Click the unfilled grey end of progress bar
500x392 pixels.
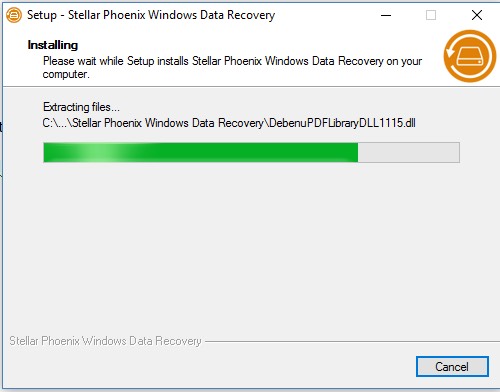[409, 152]
